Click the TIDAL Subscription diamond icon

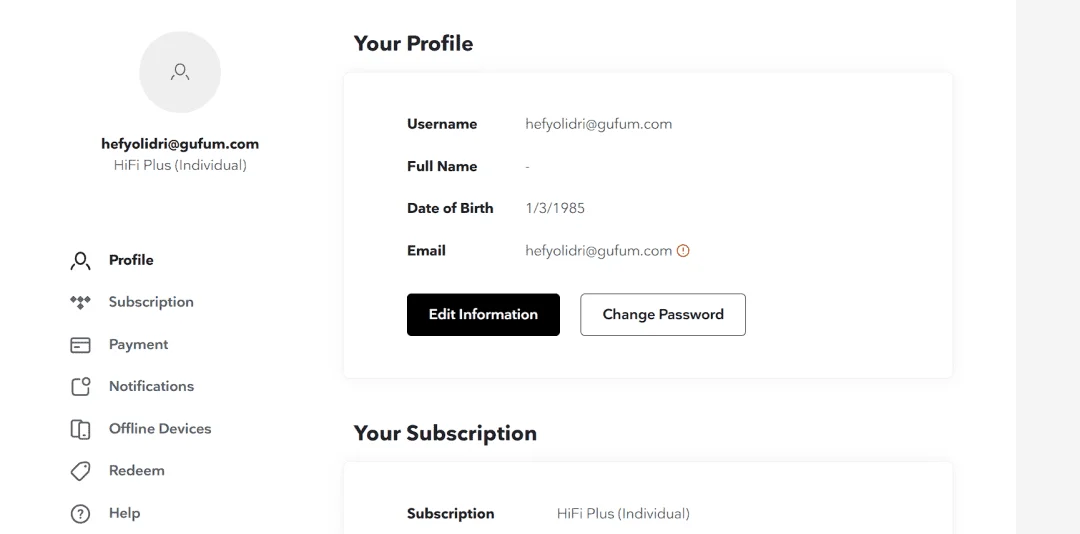click(x=81, y=302)
